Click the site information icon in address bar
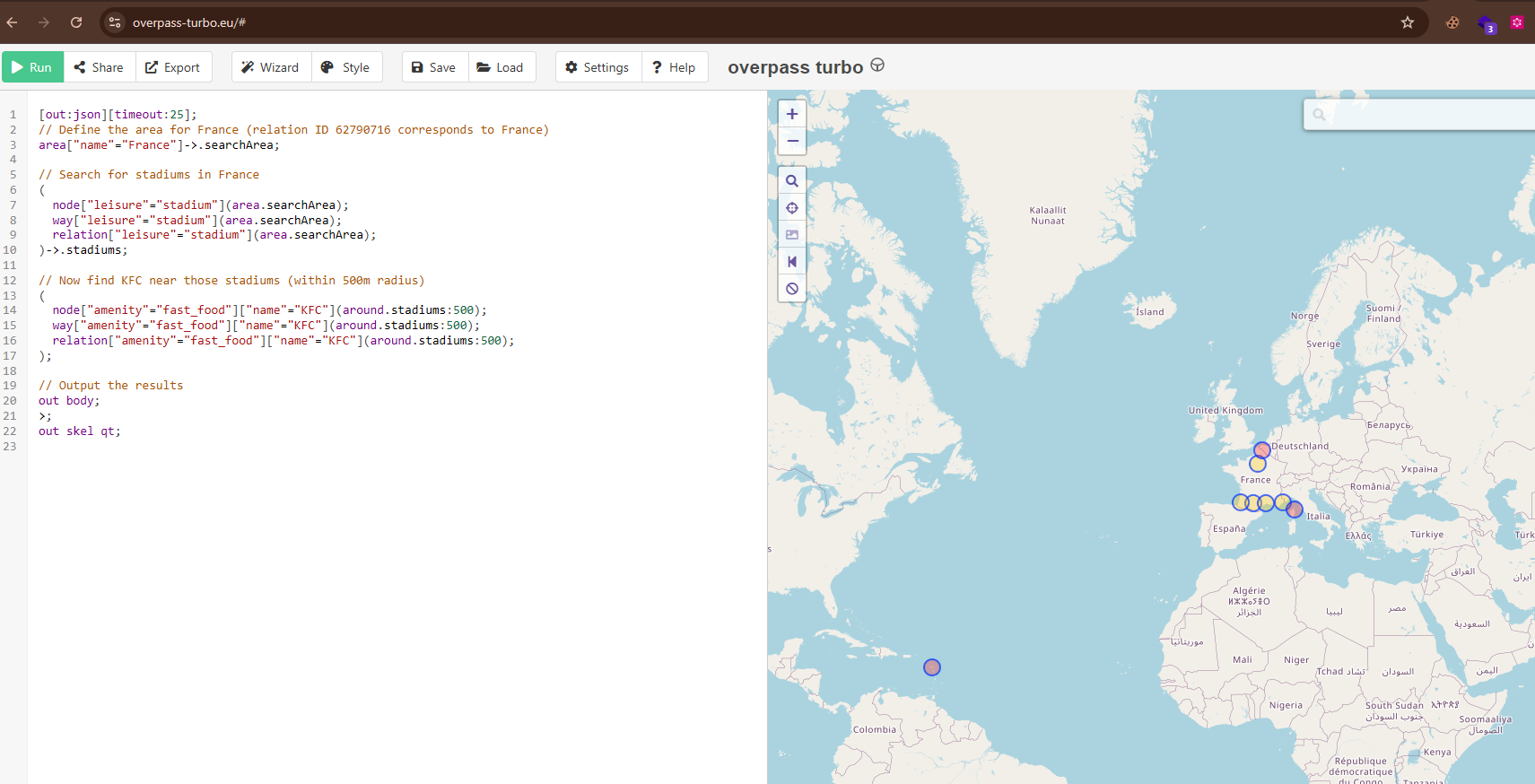Screen dimensions: 1535x784 (115, 22)
